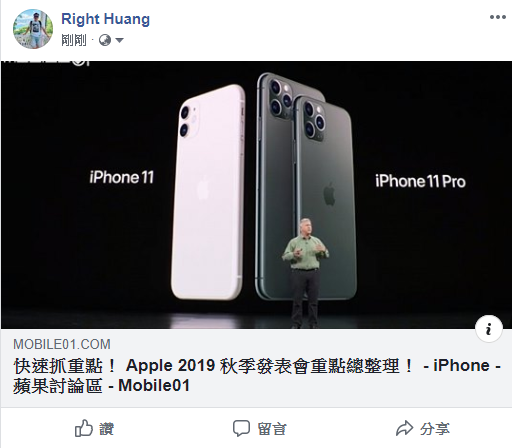Click the green iPhone 11 Pro's triple camera
The width and height of the screenshot is (512, 448).
pos(314,122)
